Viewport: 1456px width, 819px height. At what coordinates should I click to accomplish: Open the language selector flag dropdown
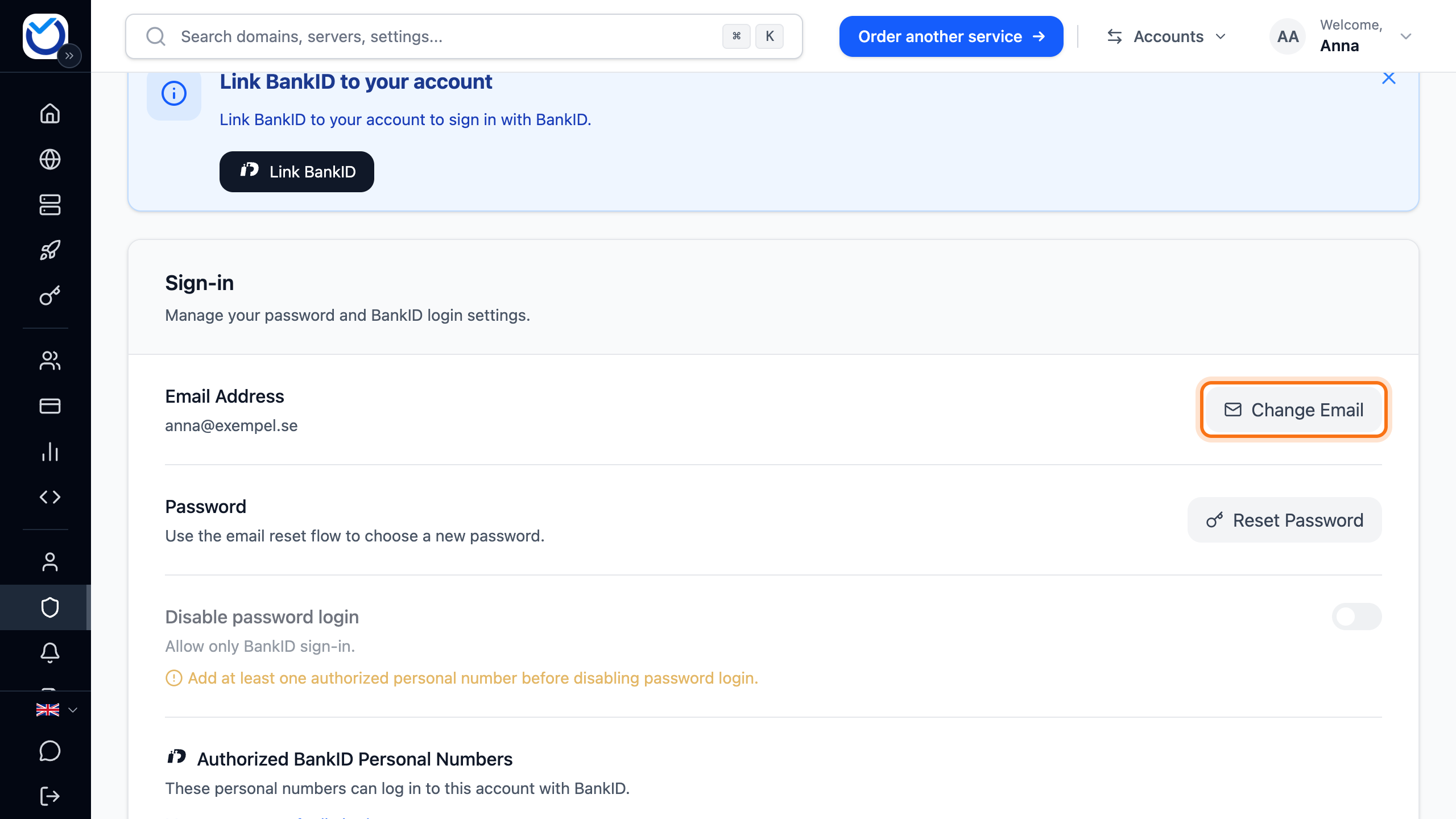click(x=56, y=710)
